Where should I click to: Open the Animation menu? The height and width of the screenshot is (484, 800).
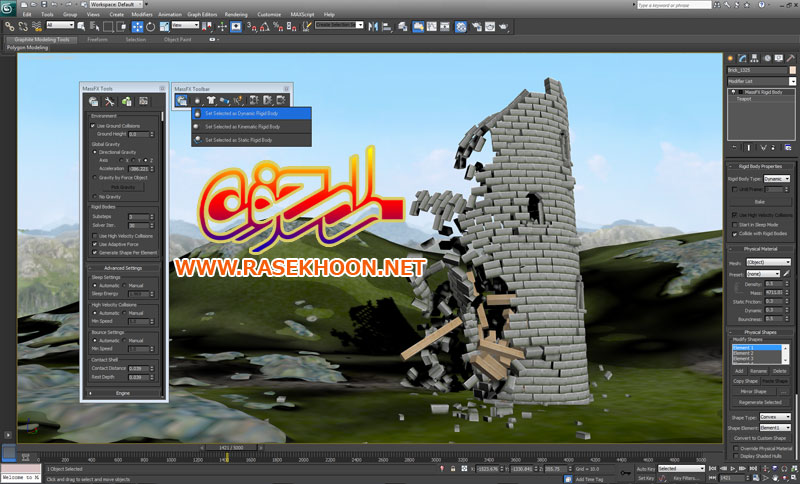[x=170, y=14]
